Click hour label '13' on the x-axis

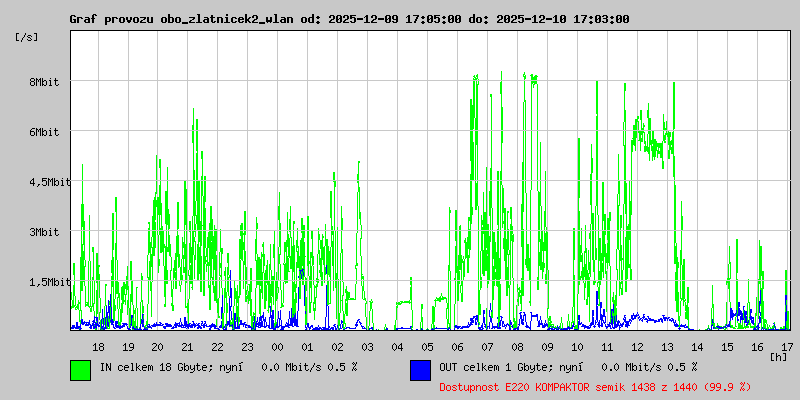[x=667, y=347]
